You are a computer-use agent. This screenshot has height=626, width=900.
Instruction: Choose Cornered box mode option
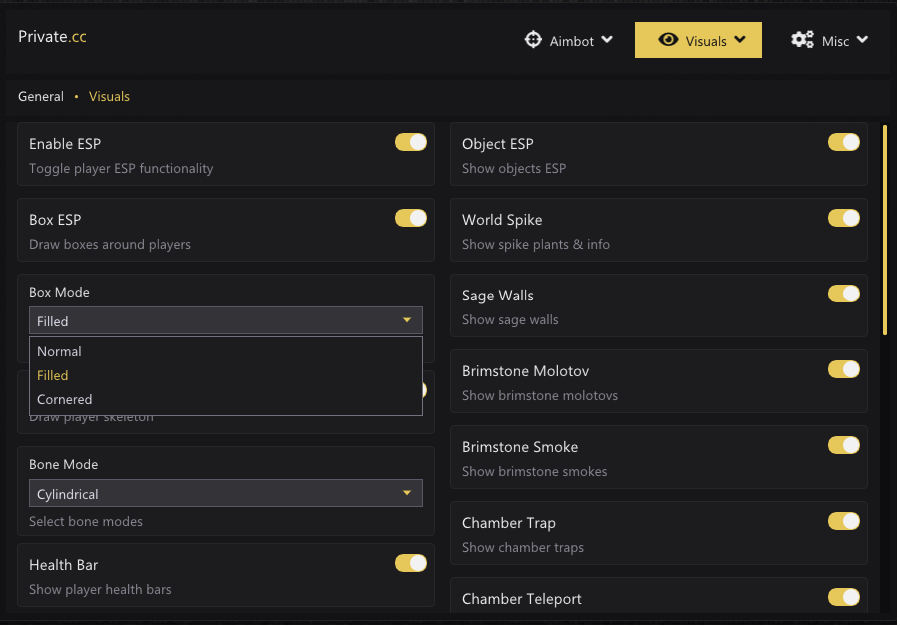pyautogui.click(x=65, y=399)
